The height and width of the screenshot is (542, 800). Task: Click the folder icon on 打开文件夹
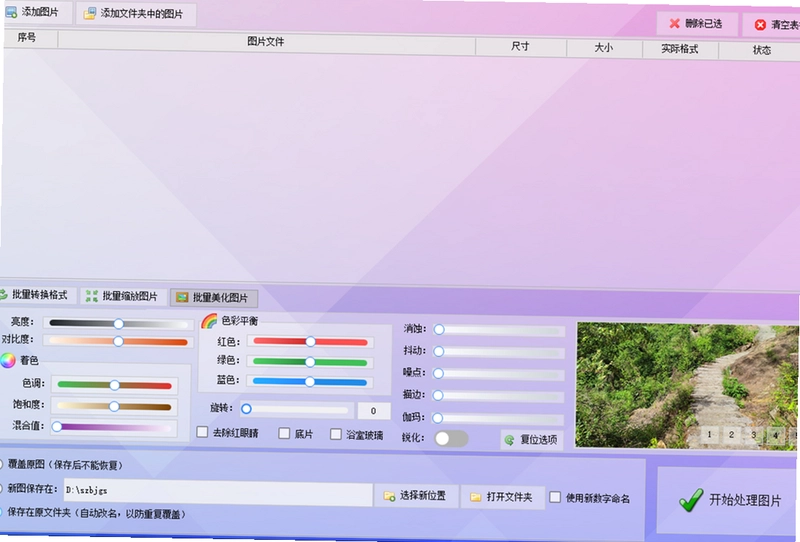pos(476,497)
